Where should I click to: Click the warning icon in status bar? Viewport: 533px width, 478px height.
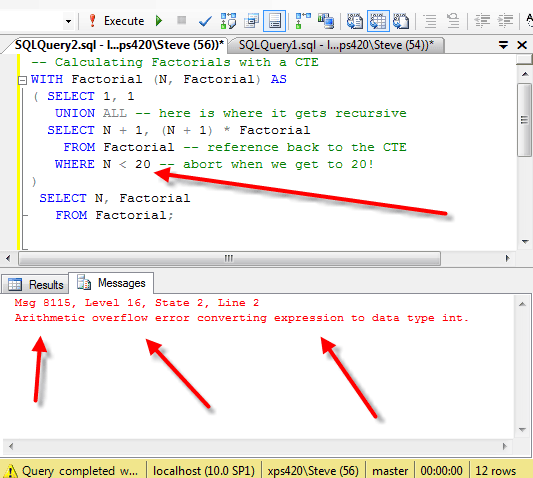[11, 471]
